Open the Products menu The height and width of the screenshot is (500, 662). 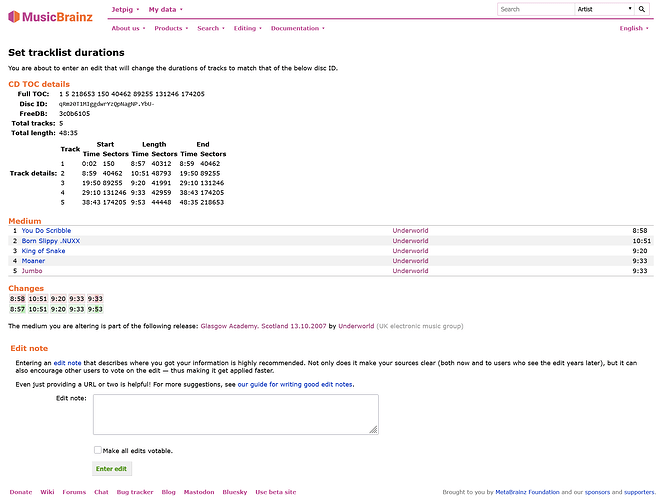(x=171, y=29)
